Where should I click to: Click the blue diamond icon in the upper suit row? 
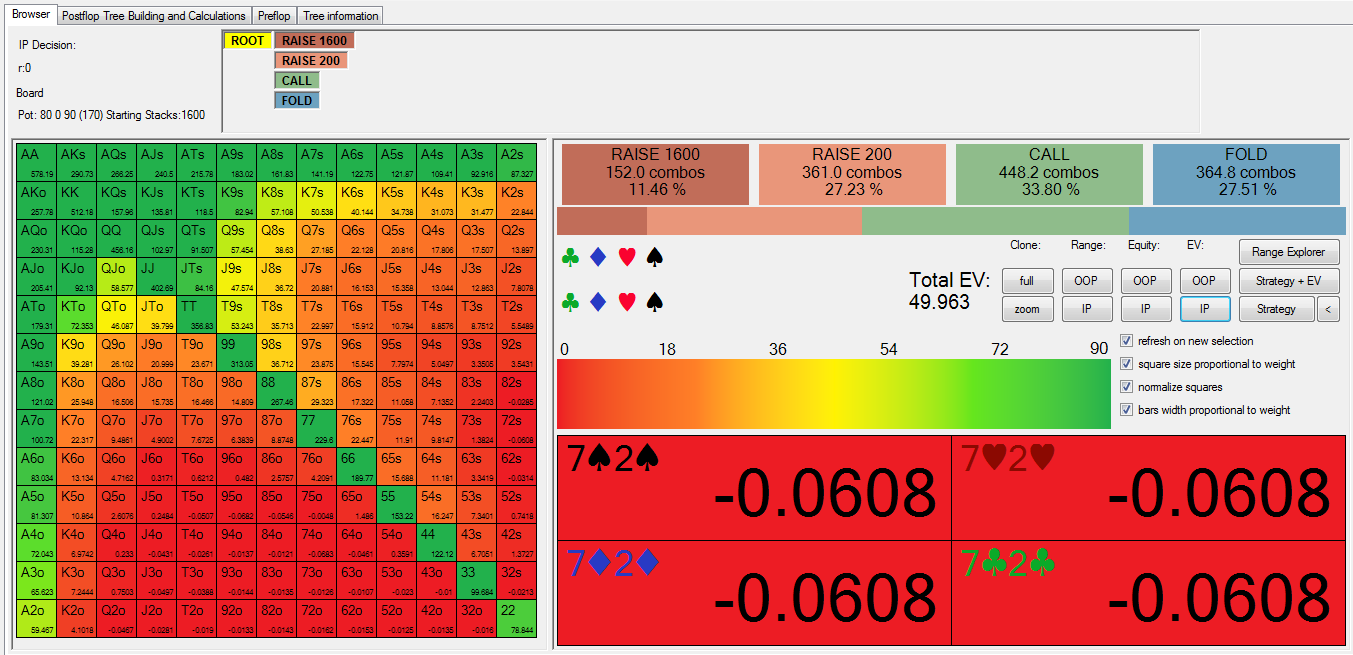click(x=598, y=258)
